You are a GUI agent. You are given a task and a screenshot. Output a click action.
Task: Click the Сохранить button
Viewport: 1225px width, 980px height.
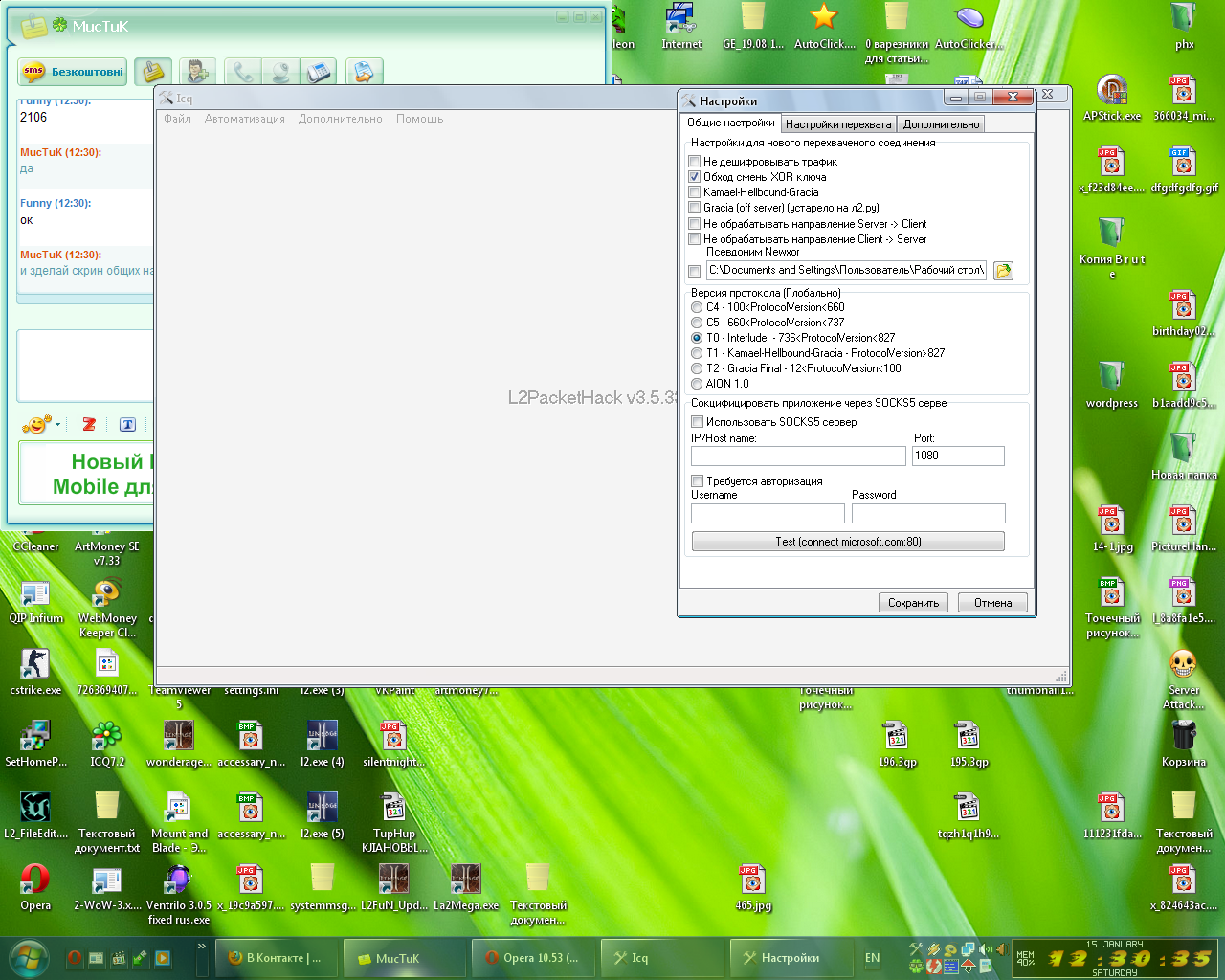tap(913, 603)
